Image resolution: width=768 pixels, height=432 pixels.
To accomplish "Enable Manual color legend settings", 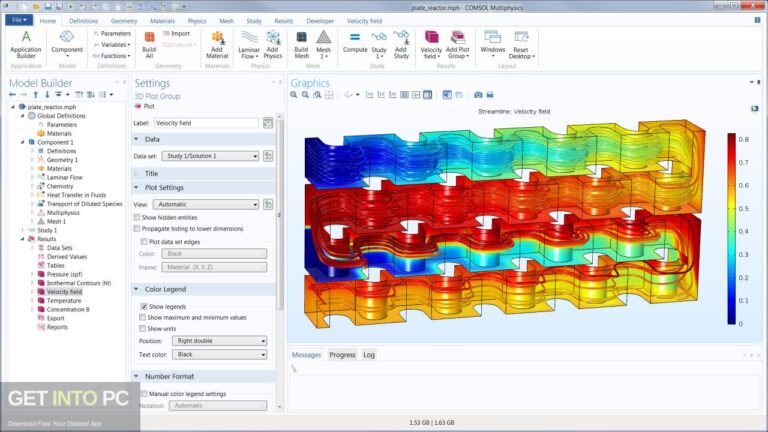I will [144, 393].
